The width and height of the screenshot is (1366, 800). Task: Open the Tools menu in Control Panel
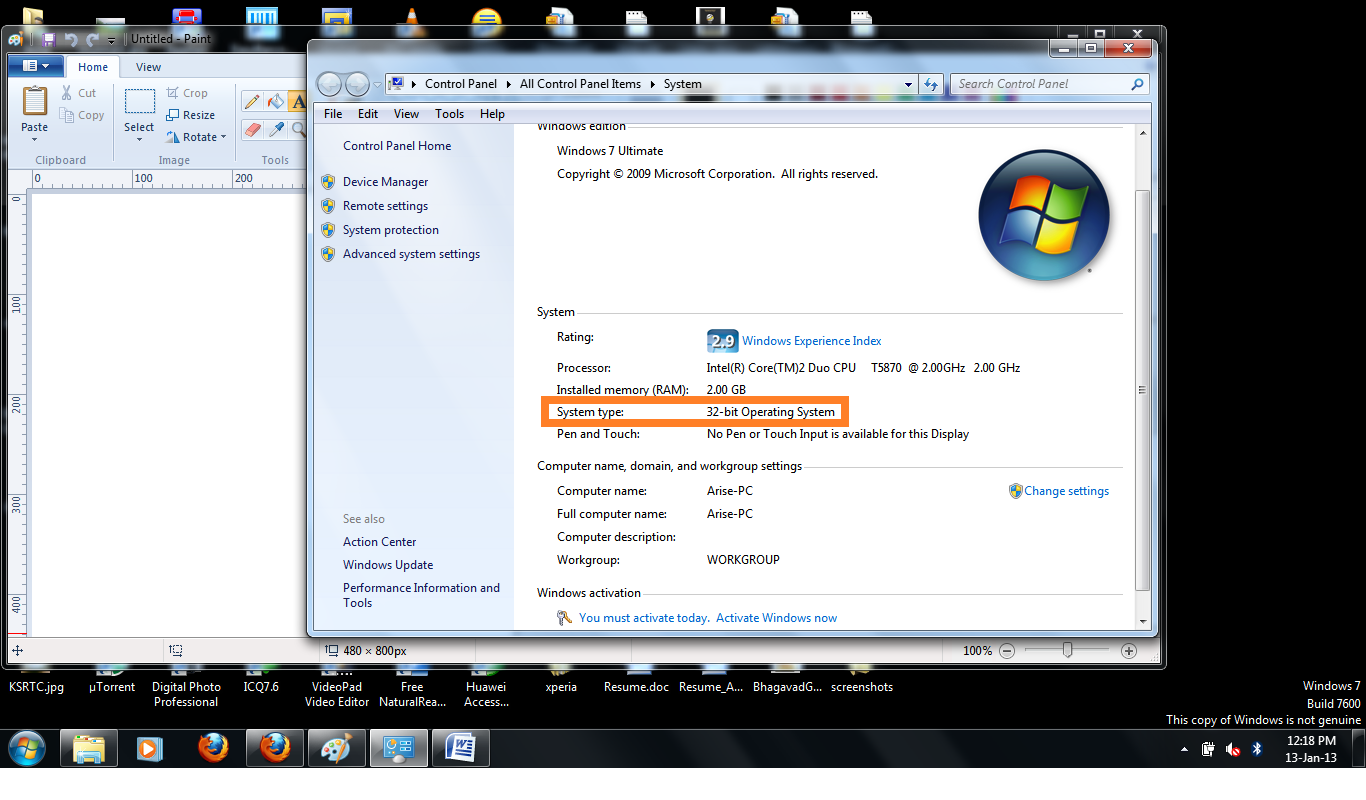(449, 114)
